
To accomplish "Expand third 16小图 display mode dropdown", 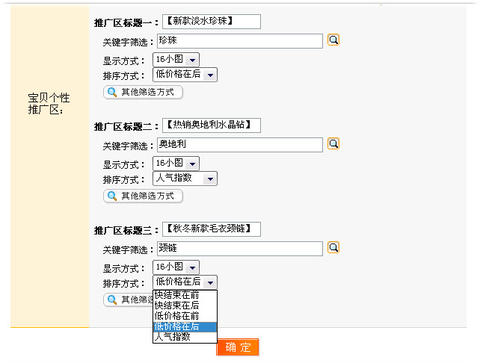I will [x=176, y=267].
